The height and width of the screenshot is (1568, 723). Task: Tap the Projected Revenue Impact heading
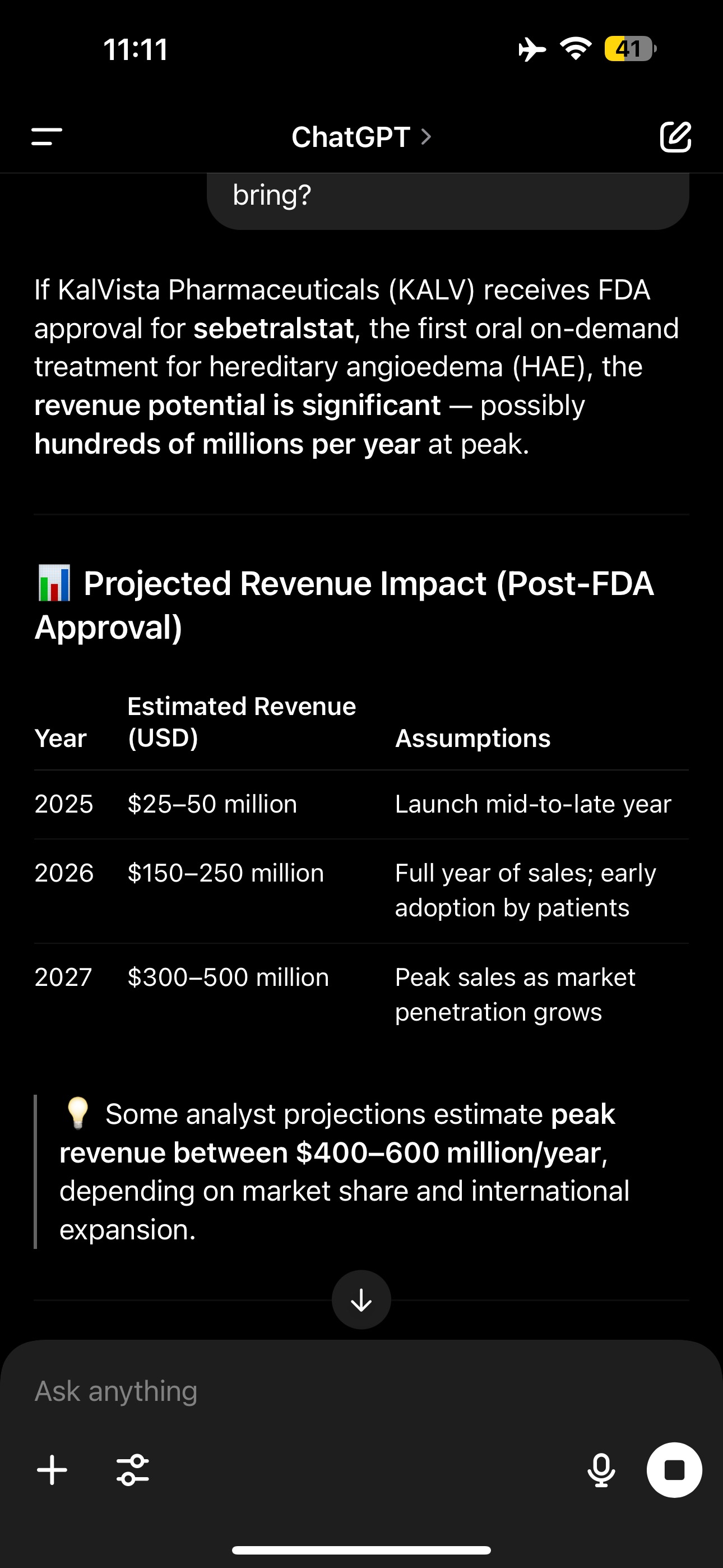(x=345, y=605)
